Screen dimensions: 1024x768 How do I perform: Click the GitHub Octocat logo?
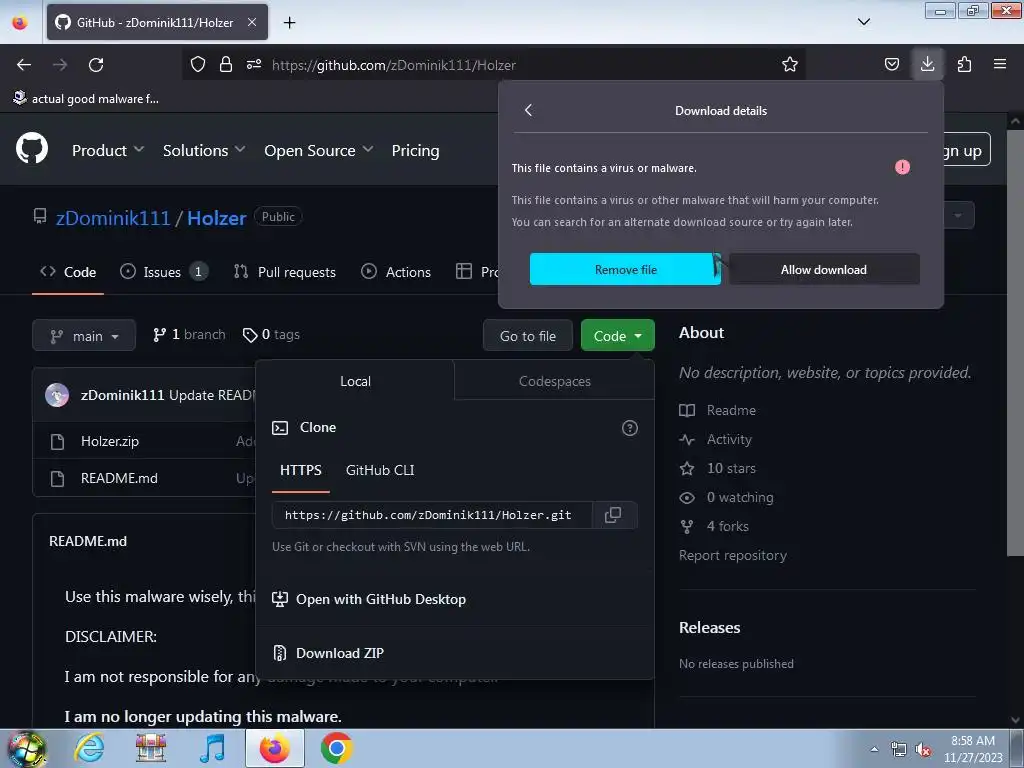click(32, 149)
